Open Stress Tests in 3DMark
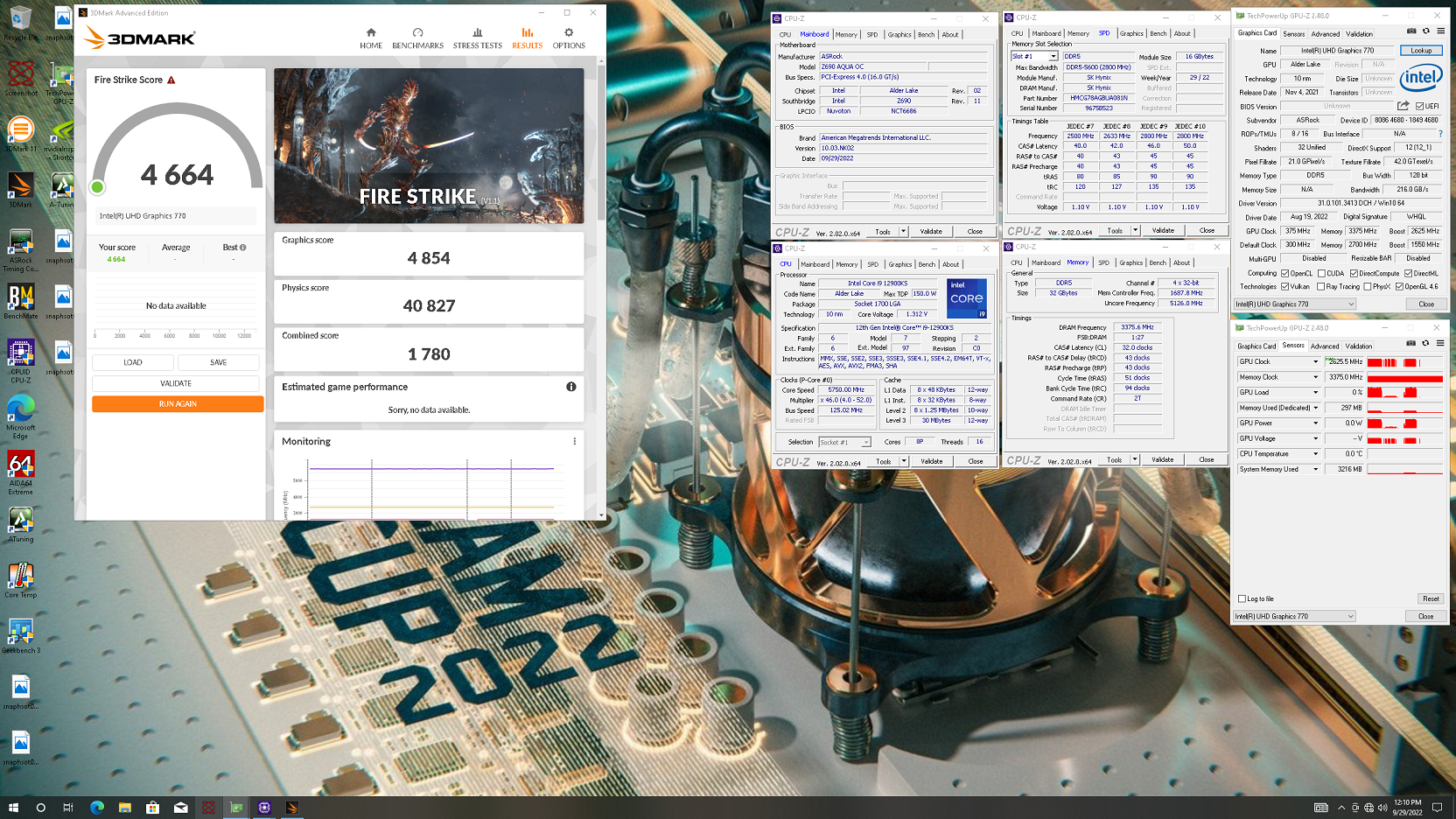 click(477, 38)
